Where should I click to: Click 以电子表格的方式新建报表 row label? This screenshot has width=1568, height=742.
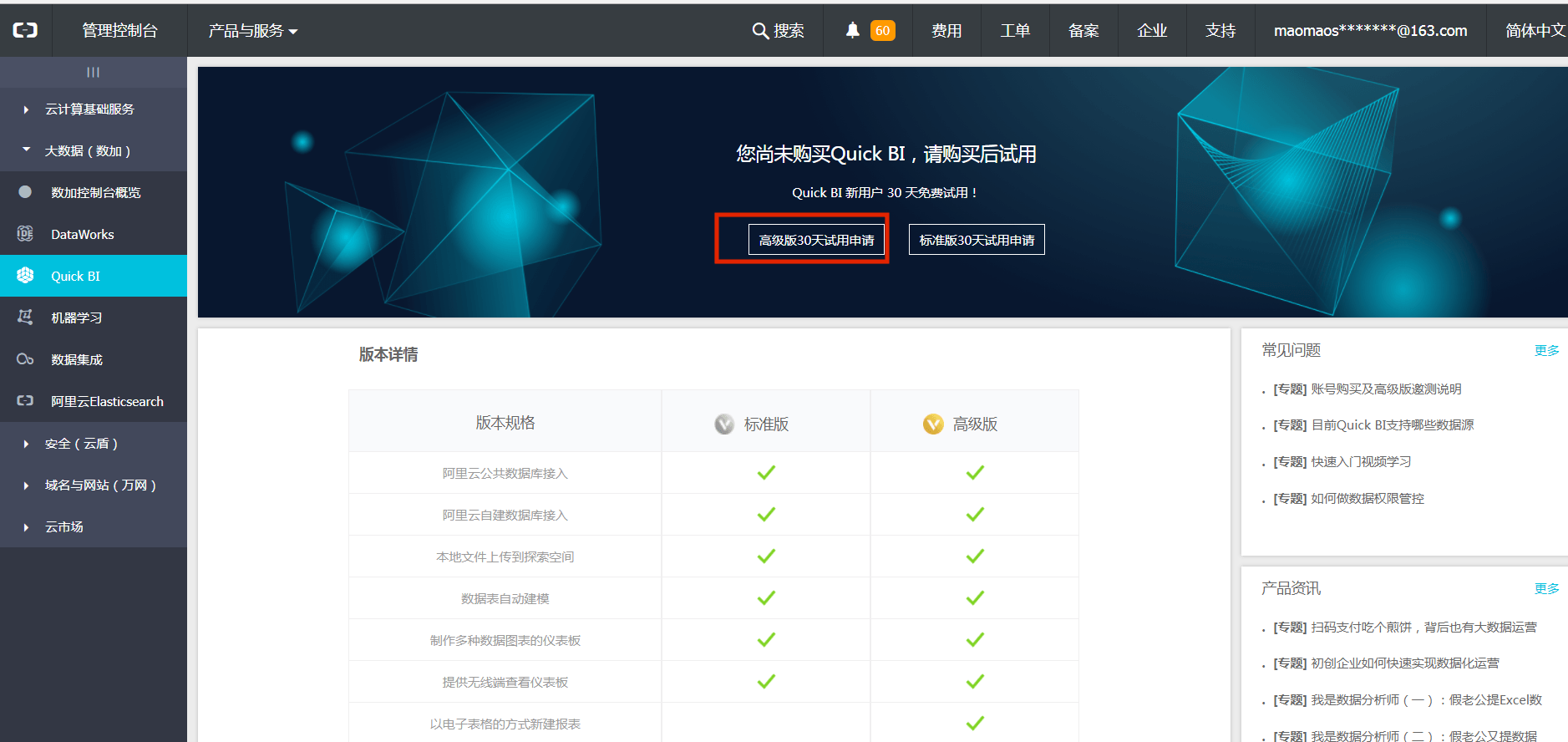[x=505, y=724]
